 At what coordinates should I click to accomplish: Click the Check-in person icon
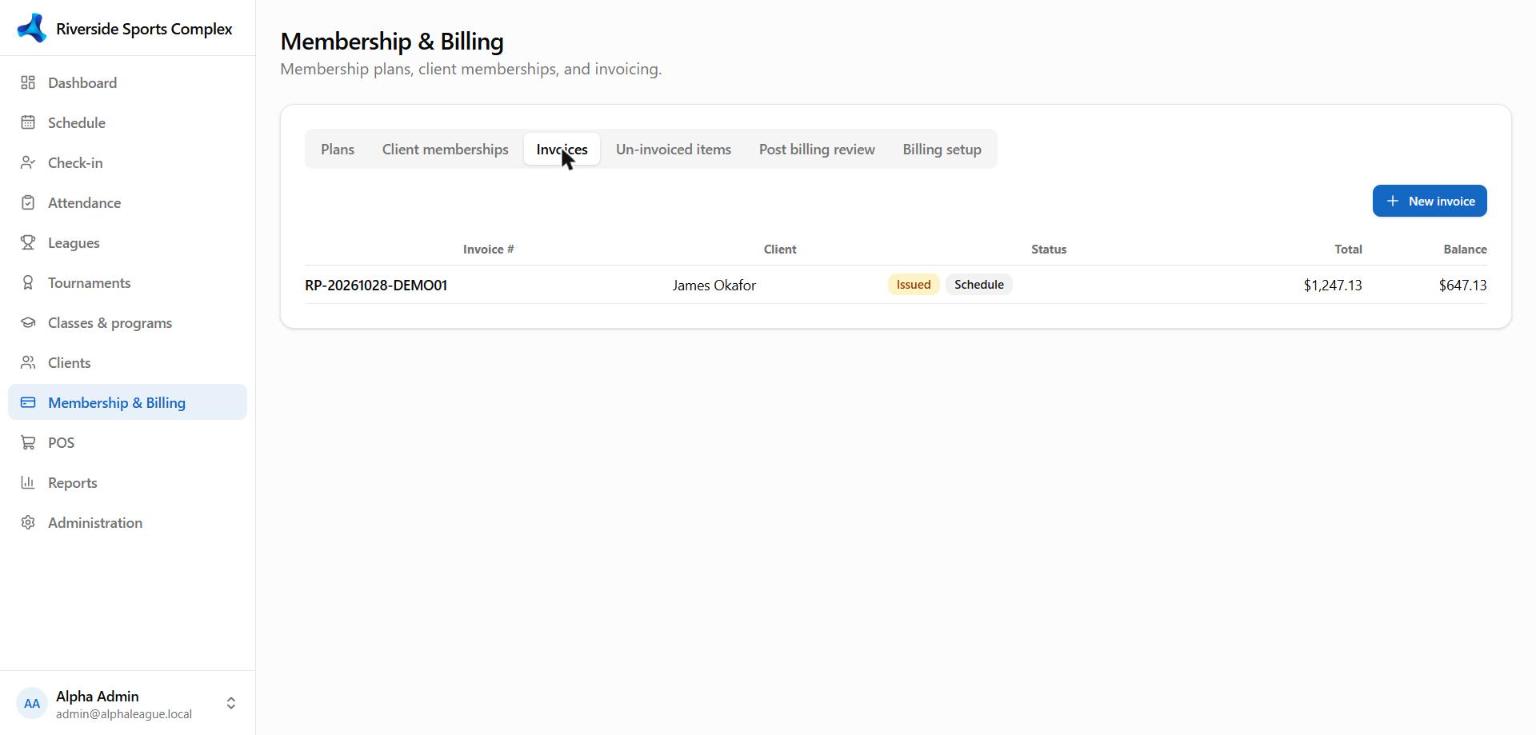tap(28, 163)
